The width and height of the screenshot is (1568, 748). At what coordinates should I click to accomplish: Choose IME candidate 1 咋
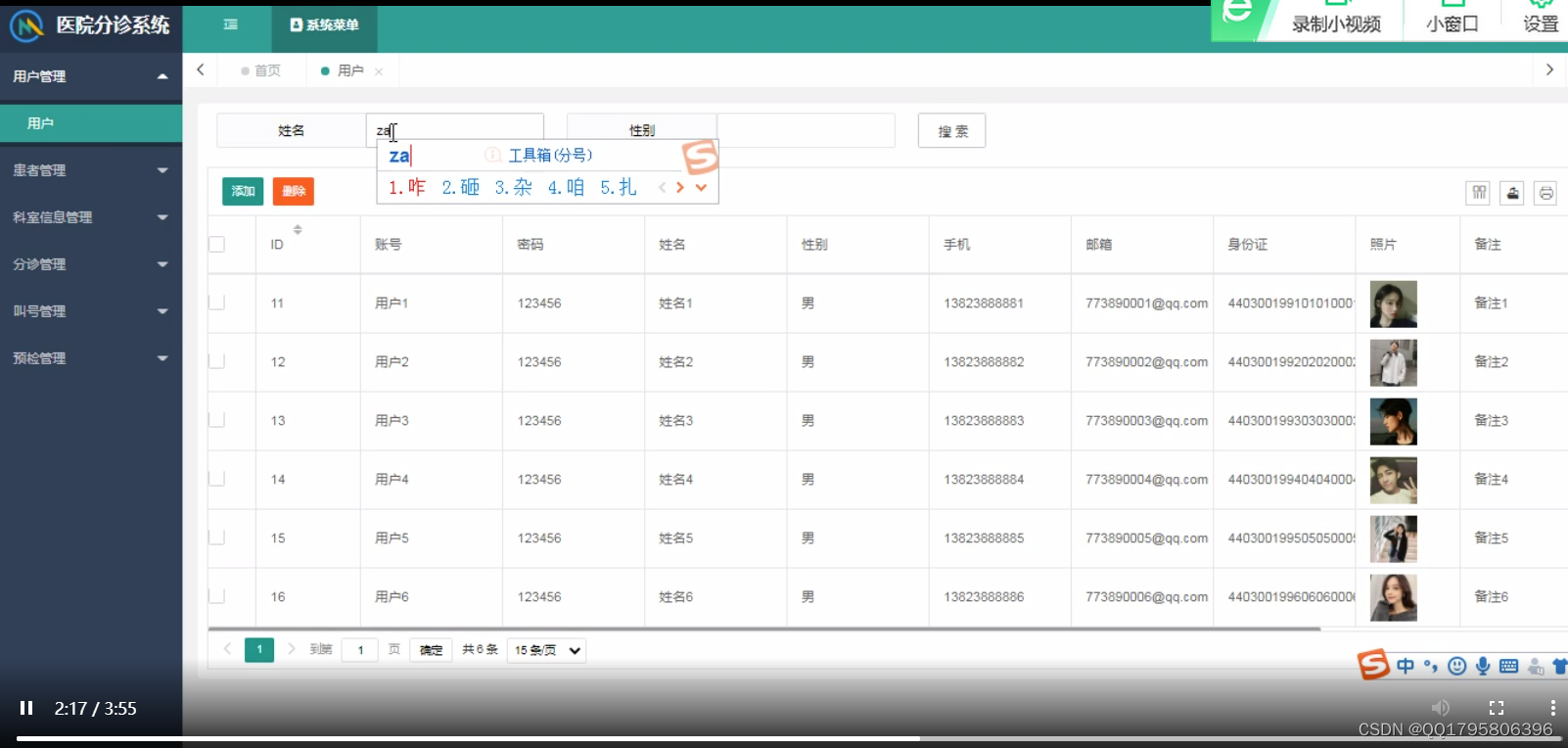[407, 187]
